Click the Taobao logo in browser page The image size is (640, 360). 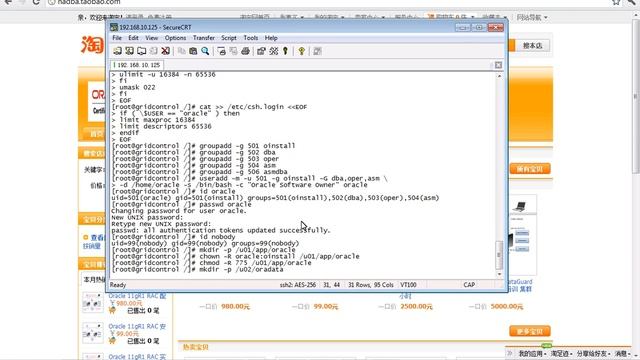pyautogui.click(x=92, y=44)
